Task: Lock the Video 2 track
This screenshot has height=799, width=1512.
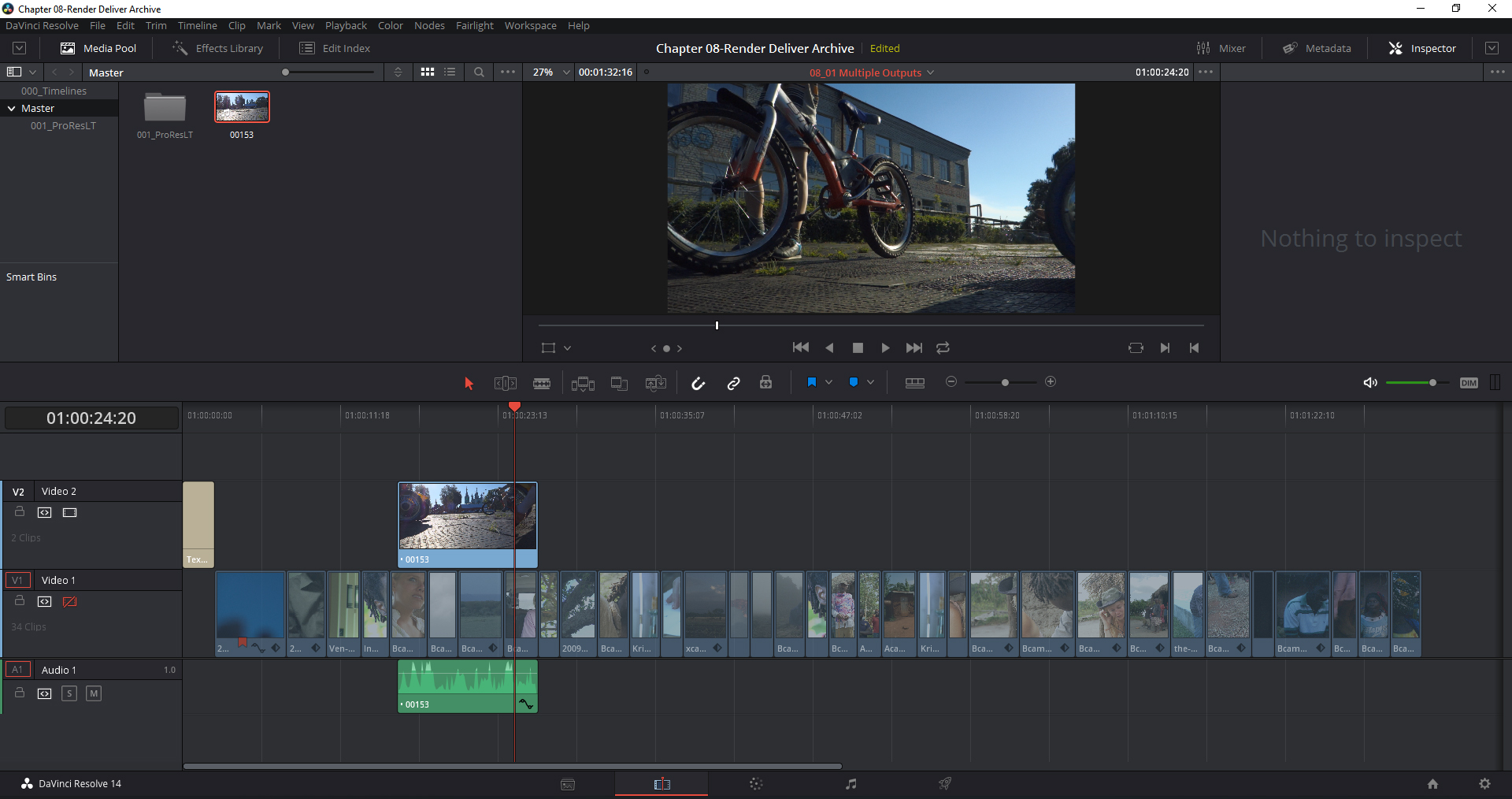Action: click(20, 512)
